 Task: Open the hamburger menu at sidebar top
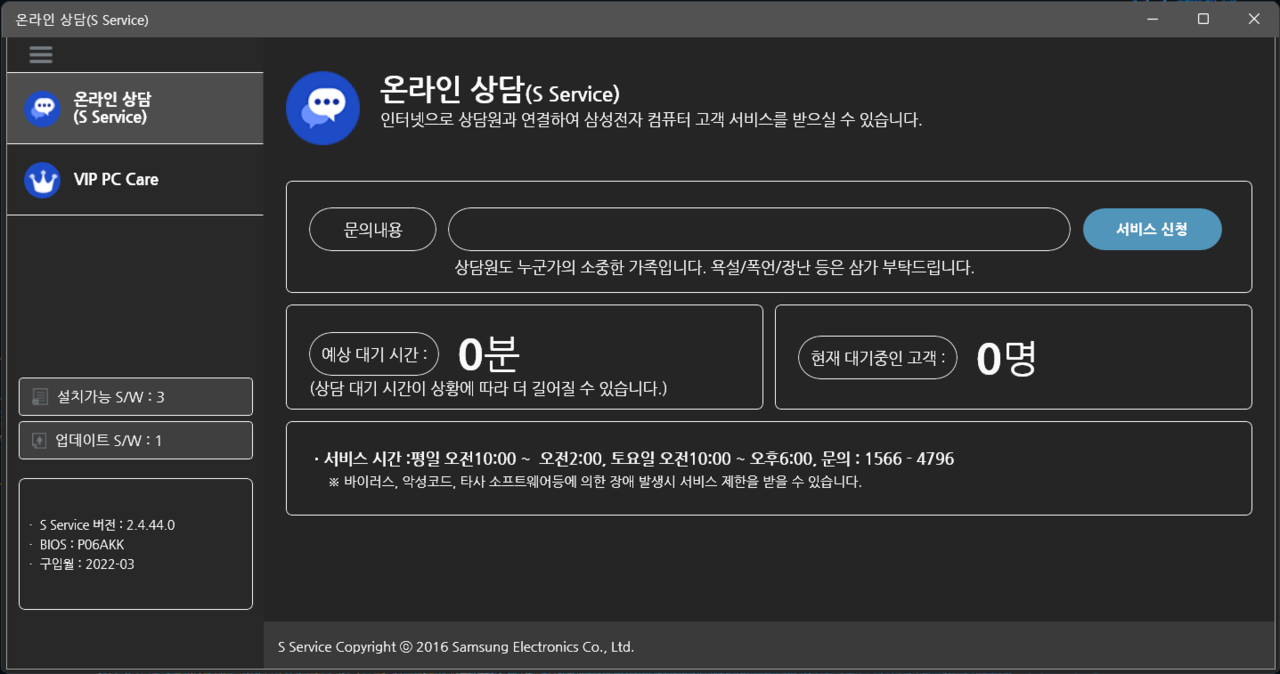pos(40,54)
